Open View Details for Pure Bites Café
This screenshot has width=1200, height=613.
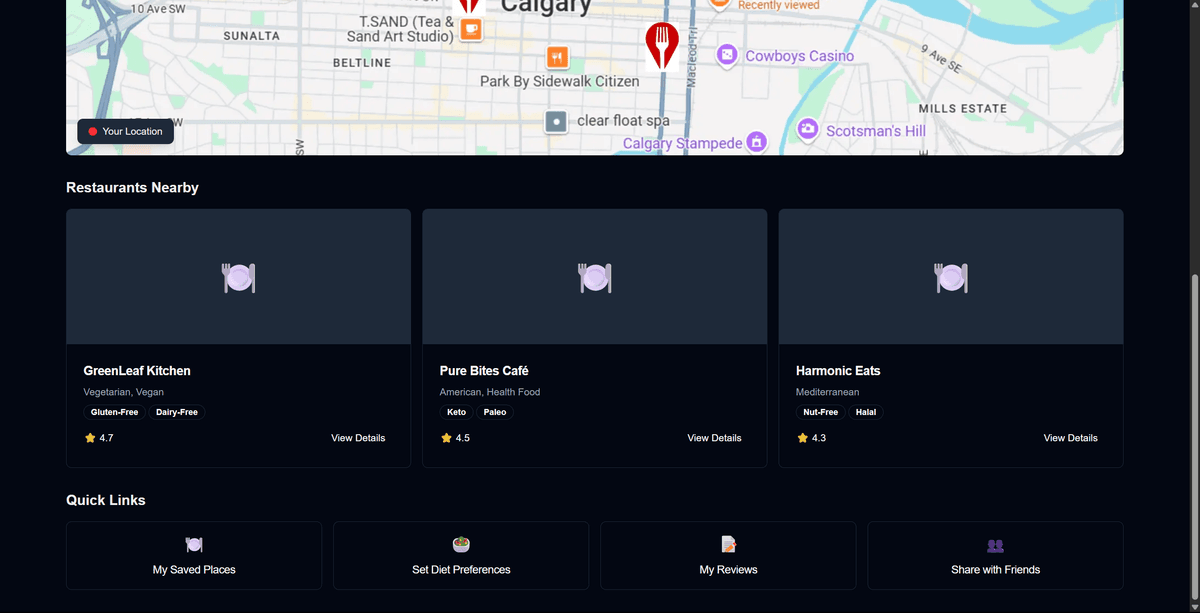point(714,437)
